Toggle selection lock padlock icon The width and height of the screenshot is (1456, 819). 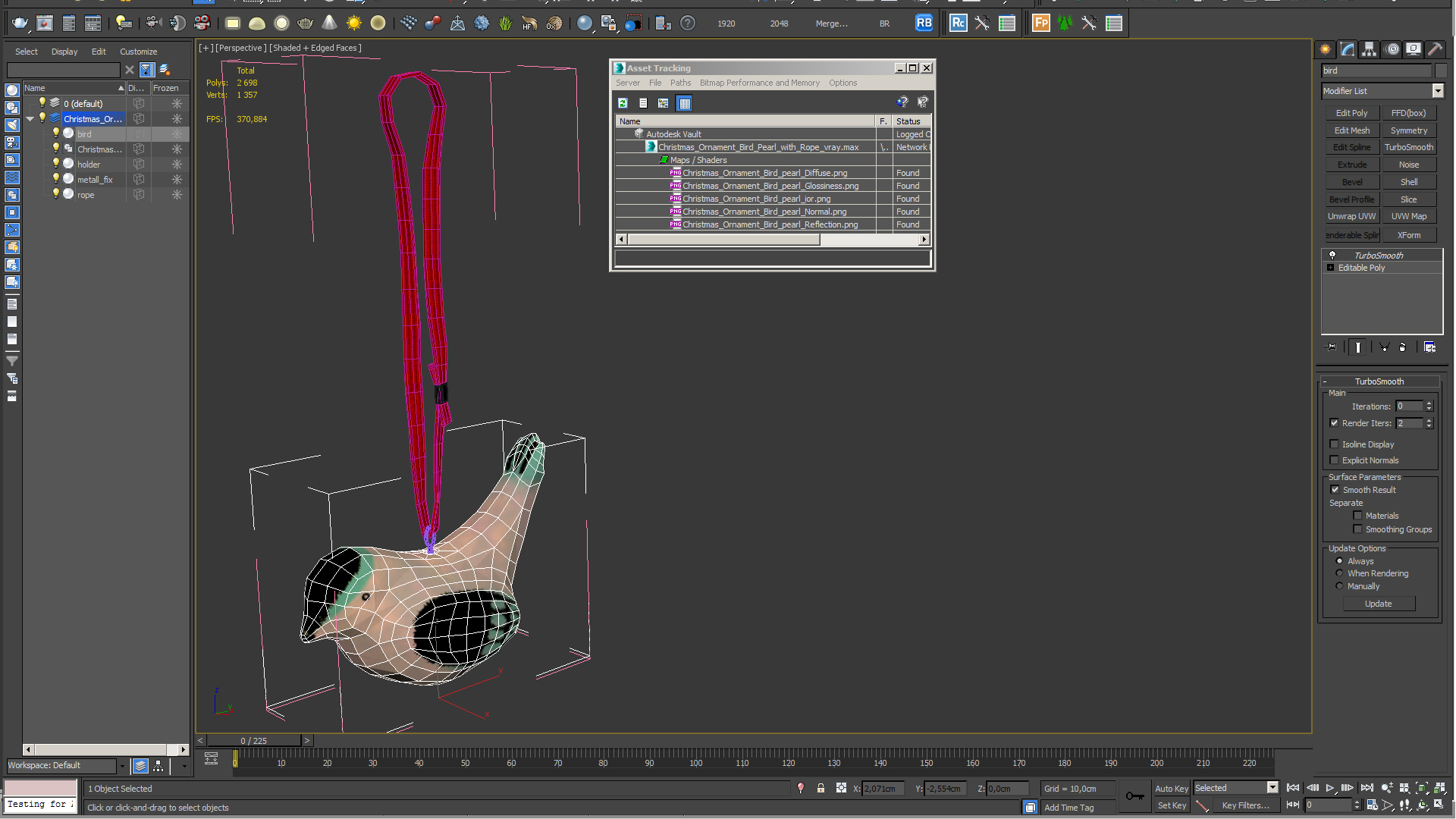point(821,789)
